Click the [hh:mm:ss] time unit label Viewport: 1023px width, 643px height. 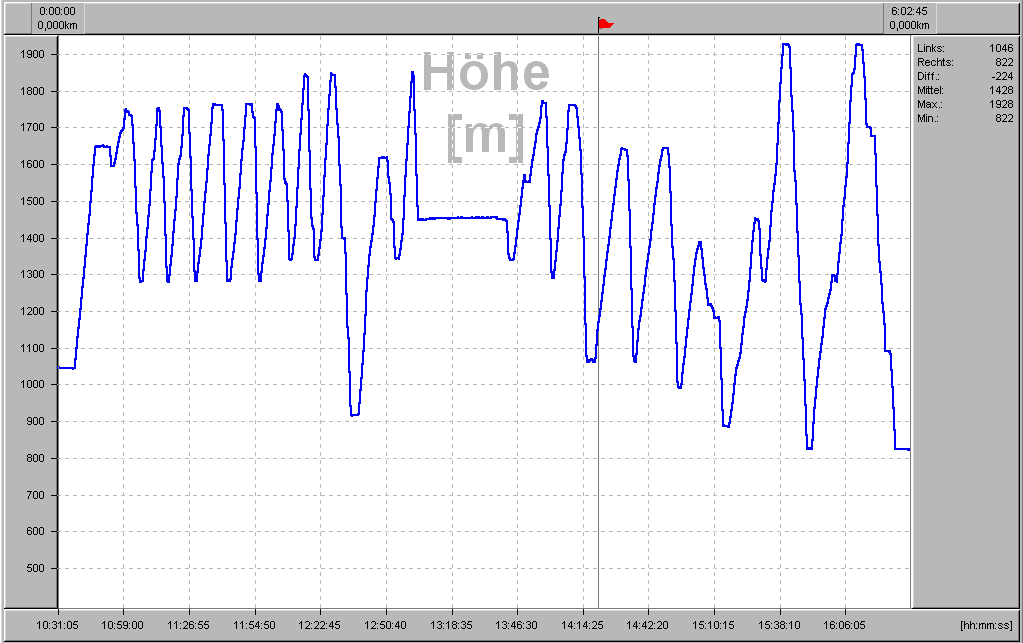coord(987,625)
